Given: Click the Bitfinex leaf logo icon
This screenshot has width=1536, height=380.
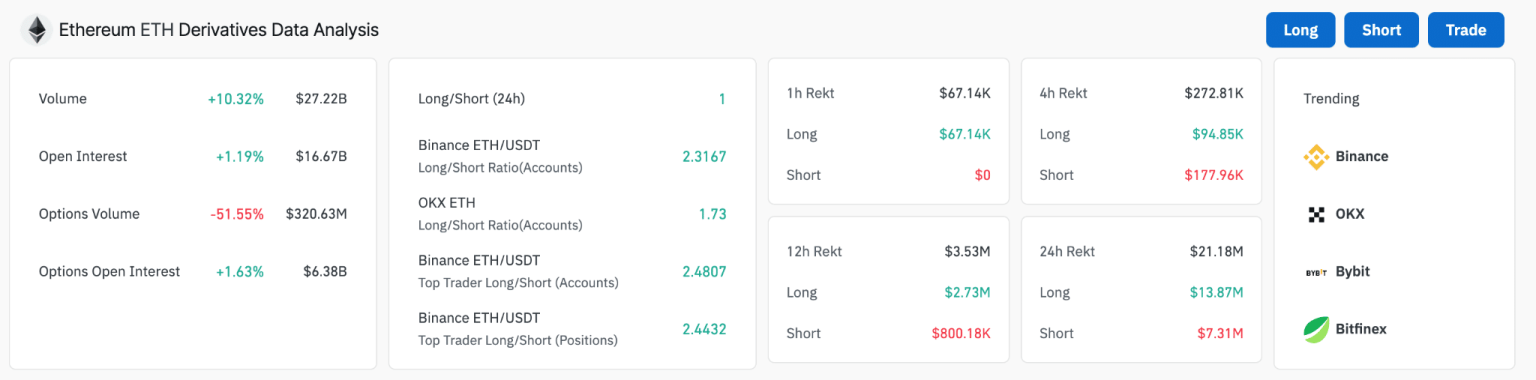Looking at the screenshot, I should pyautogui.click(x=1316, y=329).
